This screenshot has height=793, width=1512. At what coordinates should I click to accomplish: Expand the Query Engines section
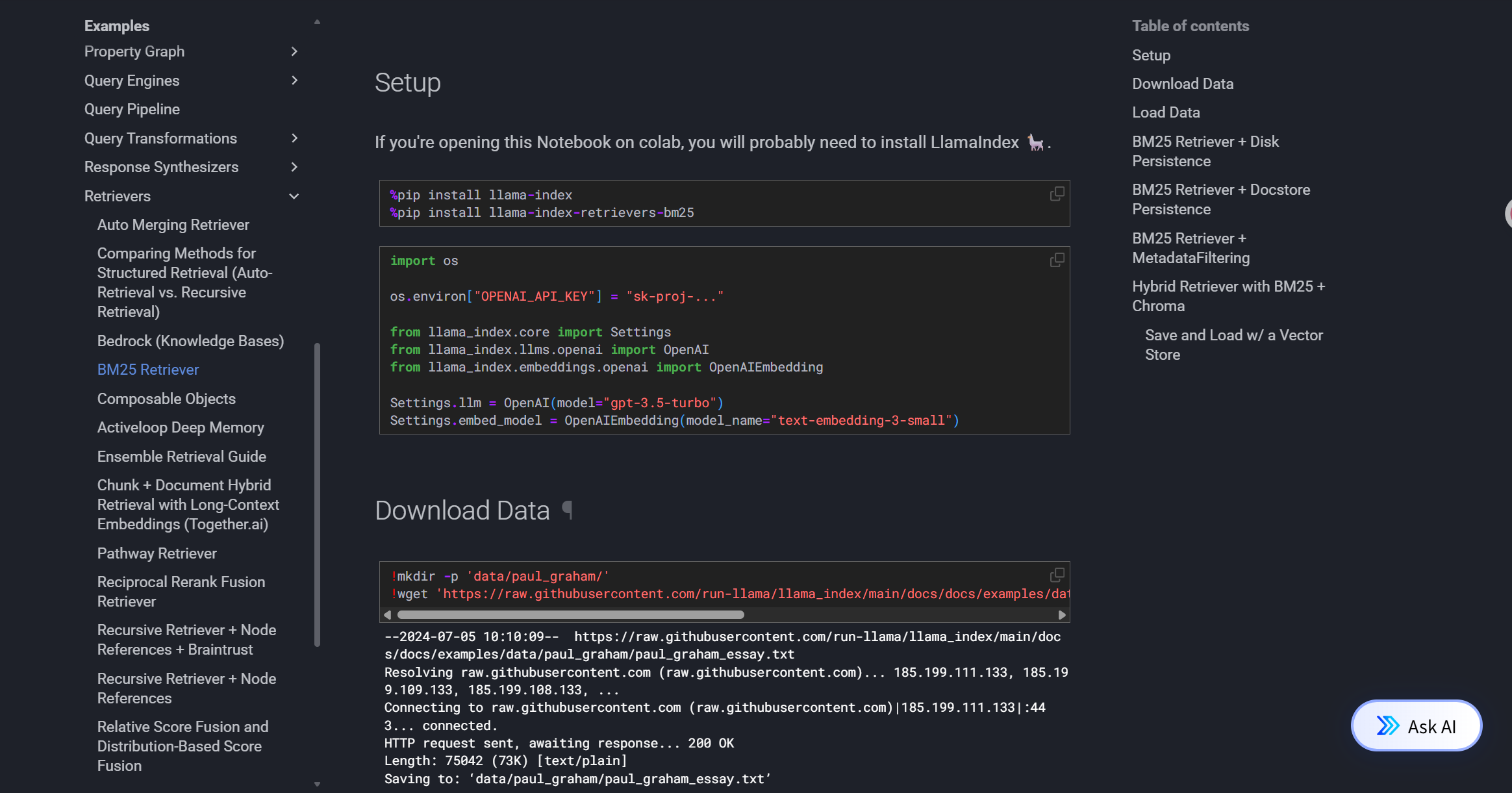click(x=294, y=81)
